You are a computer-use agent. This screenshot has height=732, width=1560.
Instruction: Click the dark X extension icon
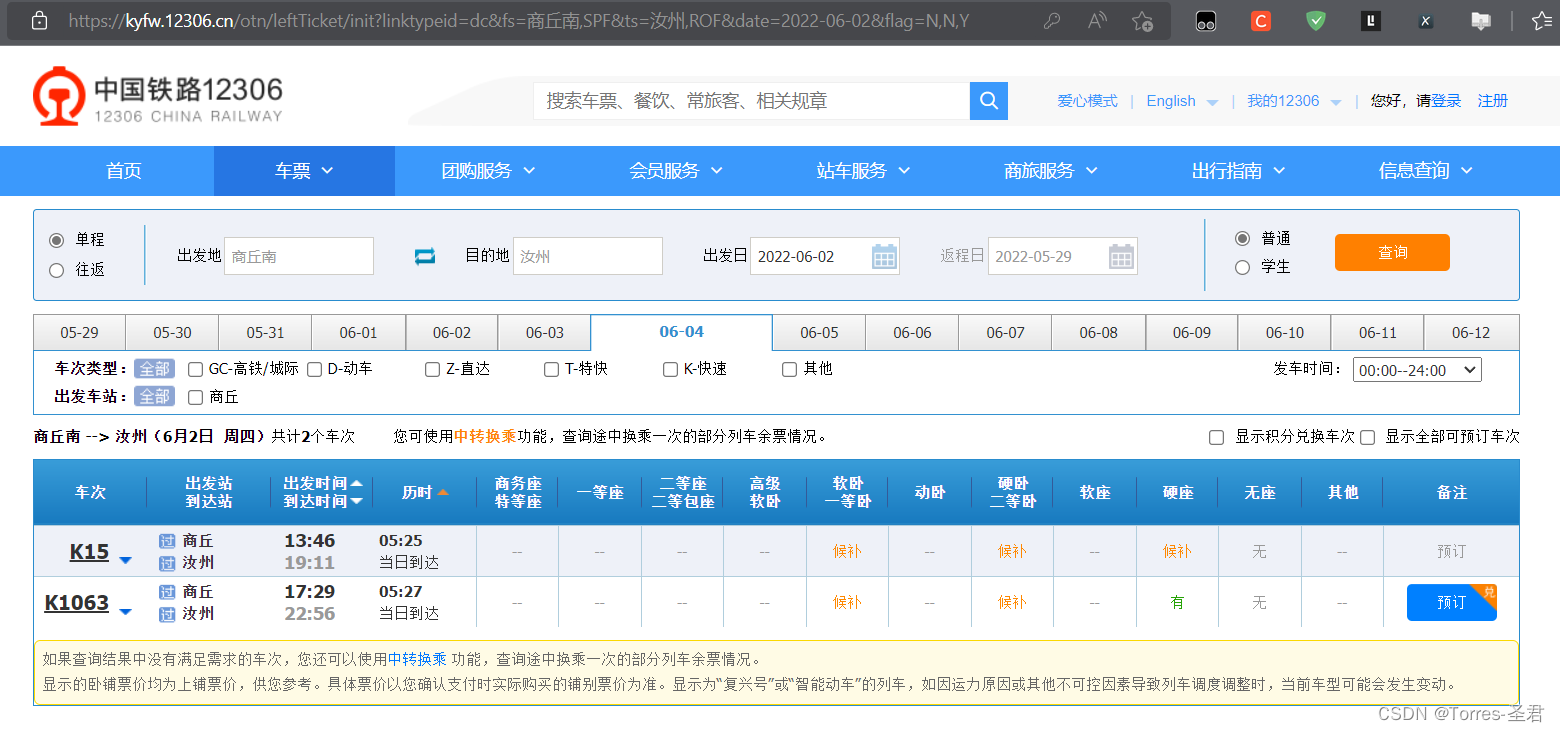click(1426, 21)
